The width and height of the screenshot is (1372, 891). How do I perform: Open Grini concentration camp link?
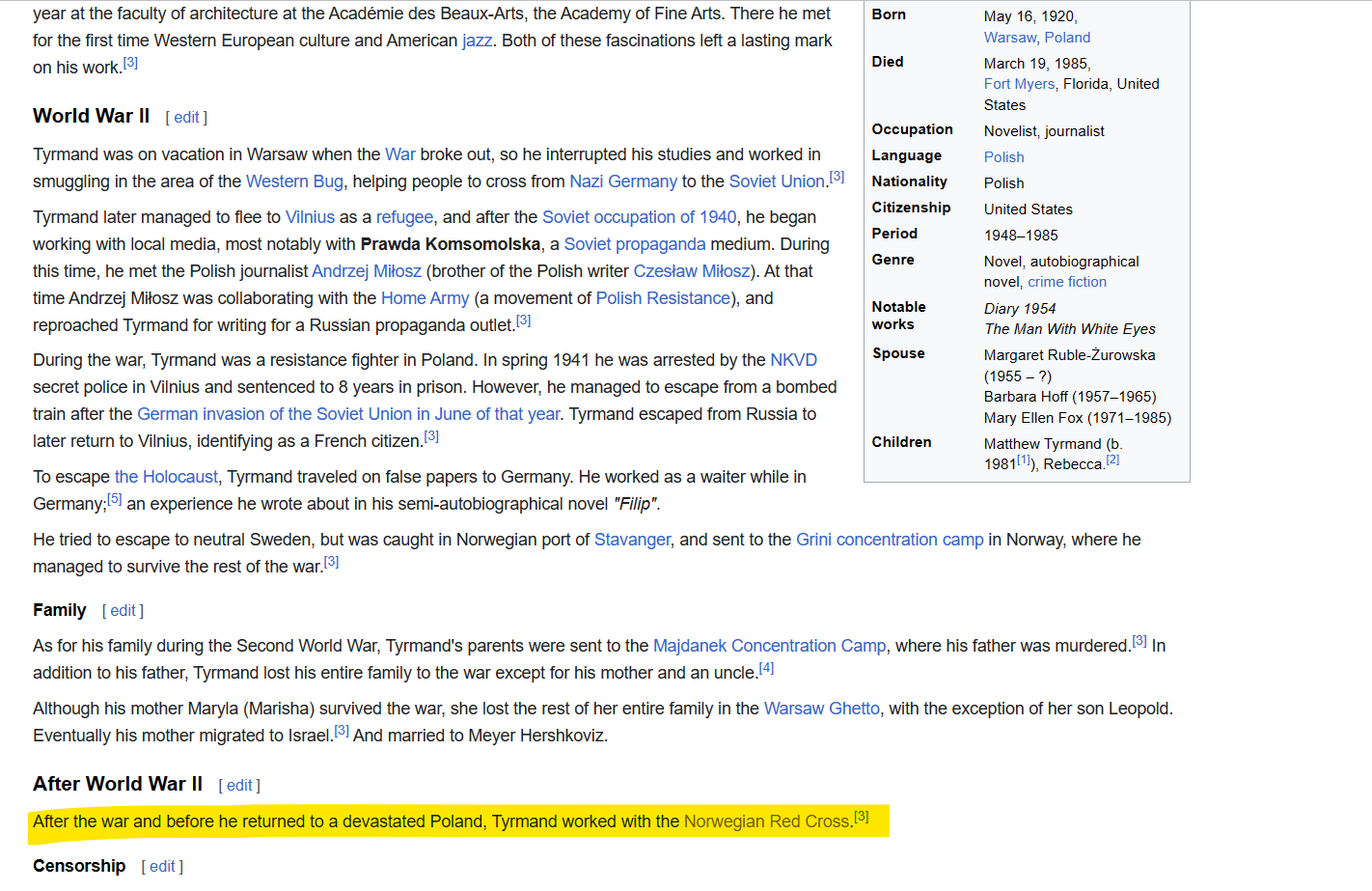(890, 540)
